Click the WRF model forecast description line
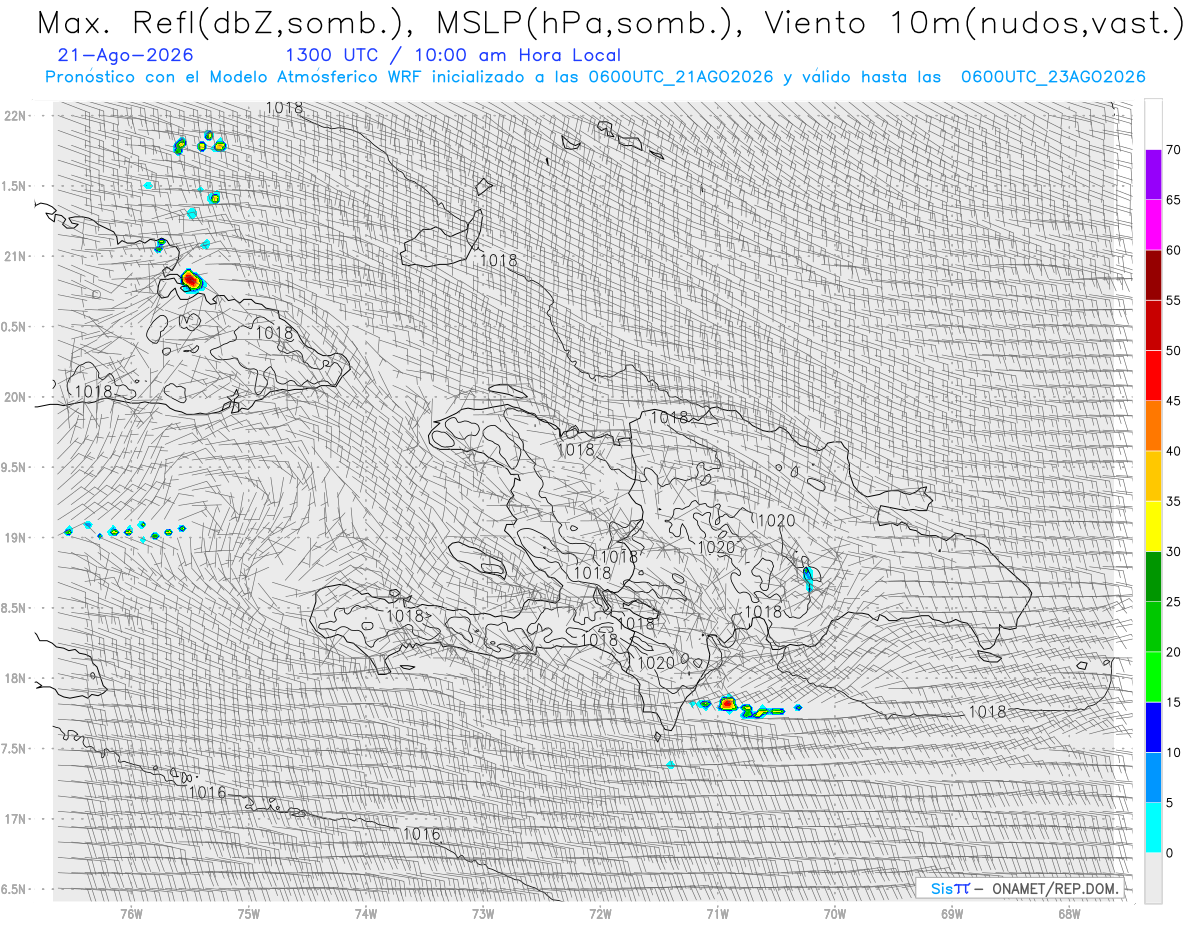The height and width of the screenshot is (927, 1200). 596,77
